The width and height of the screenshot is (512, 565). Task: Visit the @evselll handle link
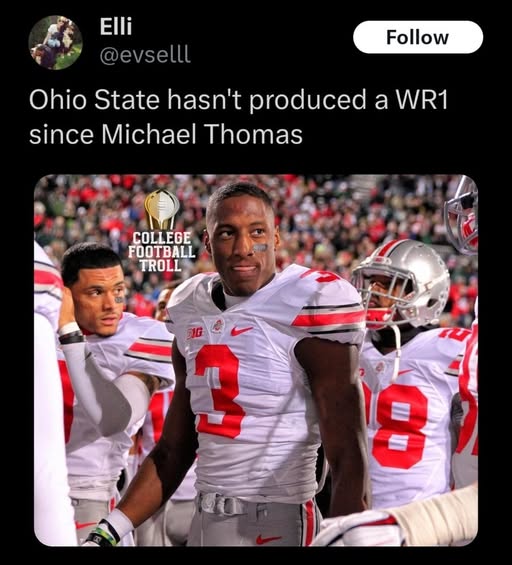(x=144, y=54)
